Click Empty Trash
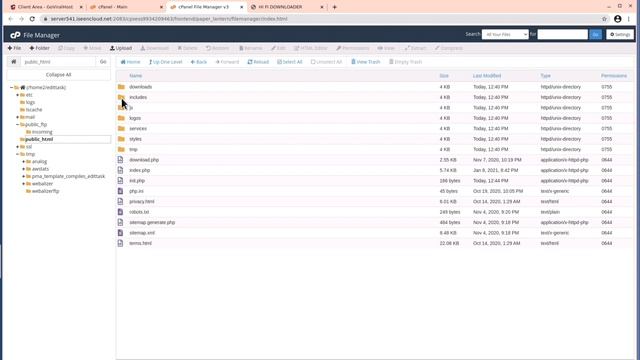 point(405,62)
